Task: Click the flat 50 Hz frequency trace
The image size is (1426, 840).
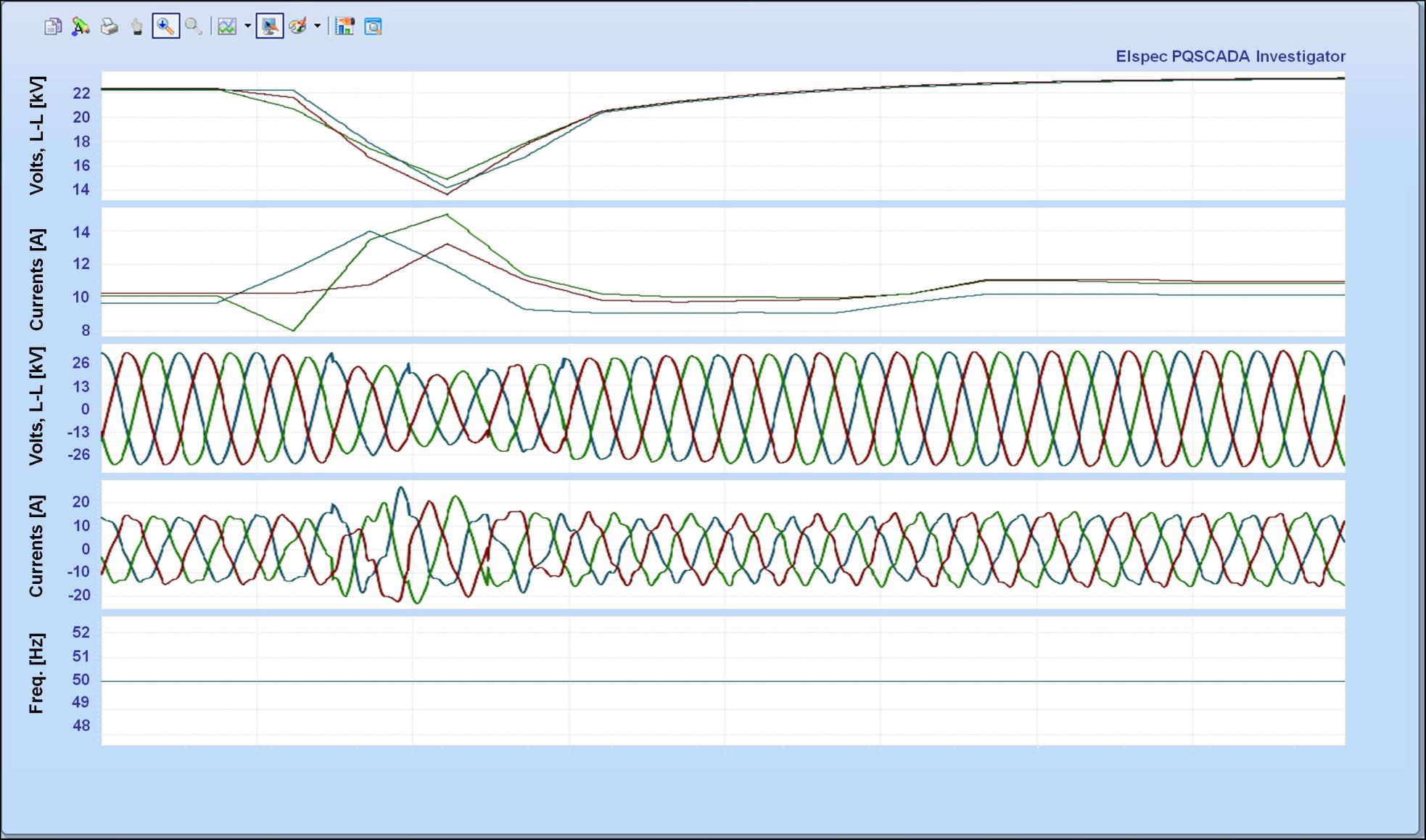Action: point(723,681)
